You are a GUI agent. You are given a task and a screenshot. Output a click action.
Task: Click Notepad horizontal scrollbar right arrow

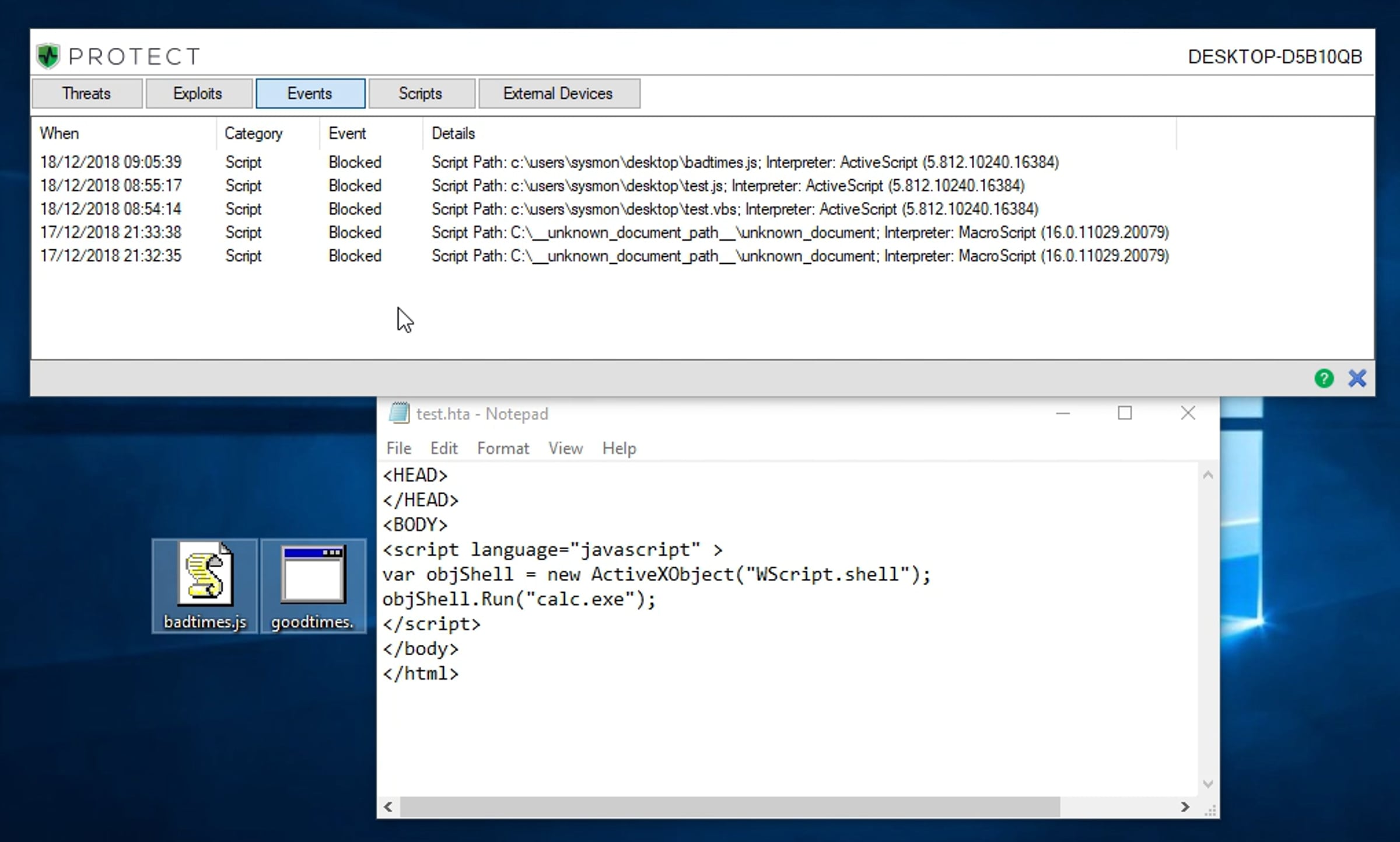click(x=1185, y=806)
